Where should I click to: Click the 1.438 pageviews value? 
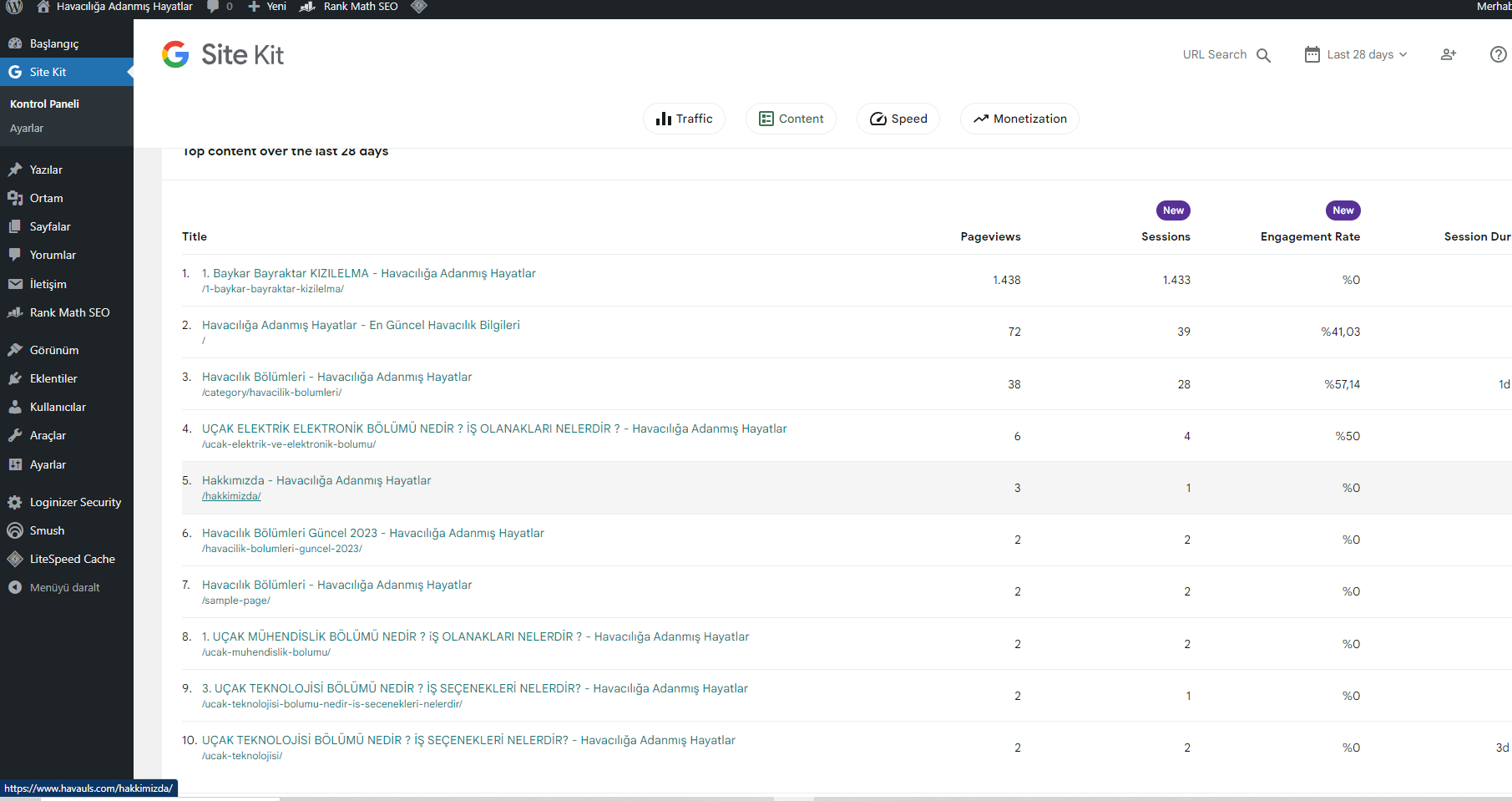[x=1006, y=280]
